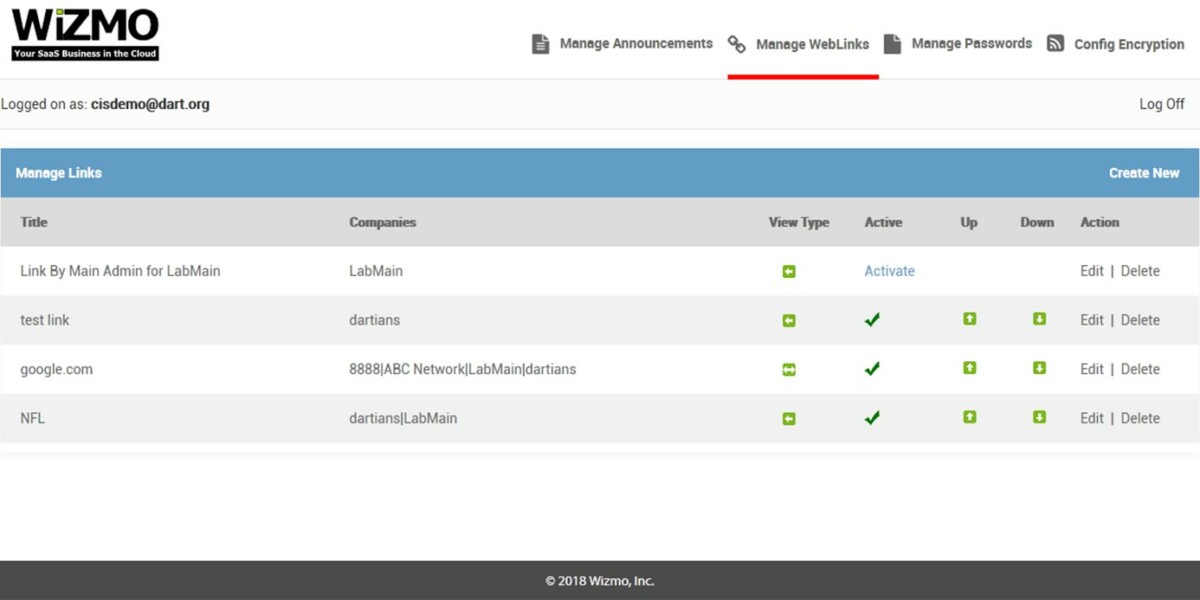The image size is (1200, 600).
Task: Click Create New link
Action: [1144, 173]
